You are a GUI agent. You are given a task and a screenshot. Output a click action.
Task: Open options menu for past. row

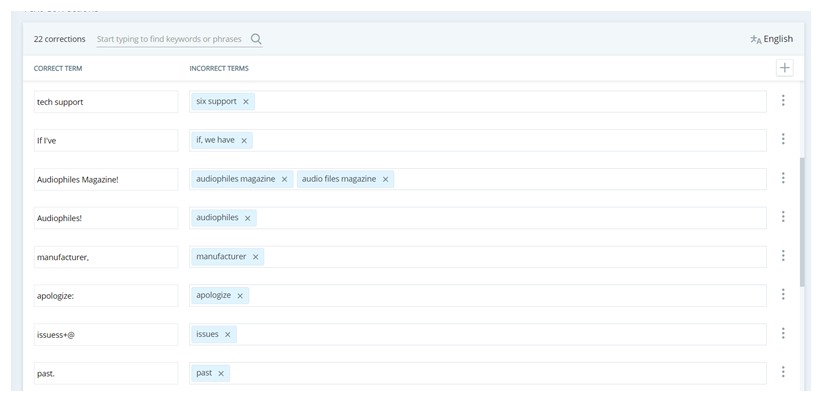783,372
